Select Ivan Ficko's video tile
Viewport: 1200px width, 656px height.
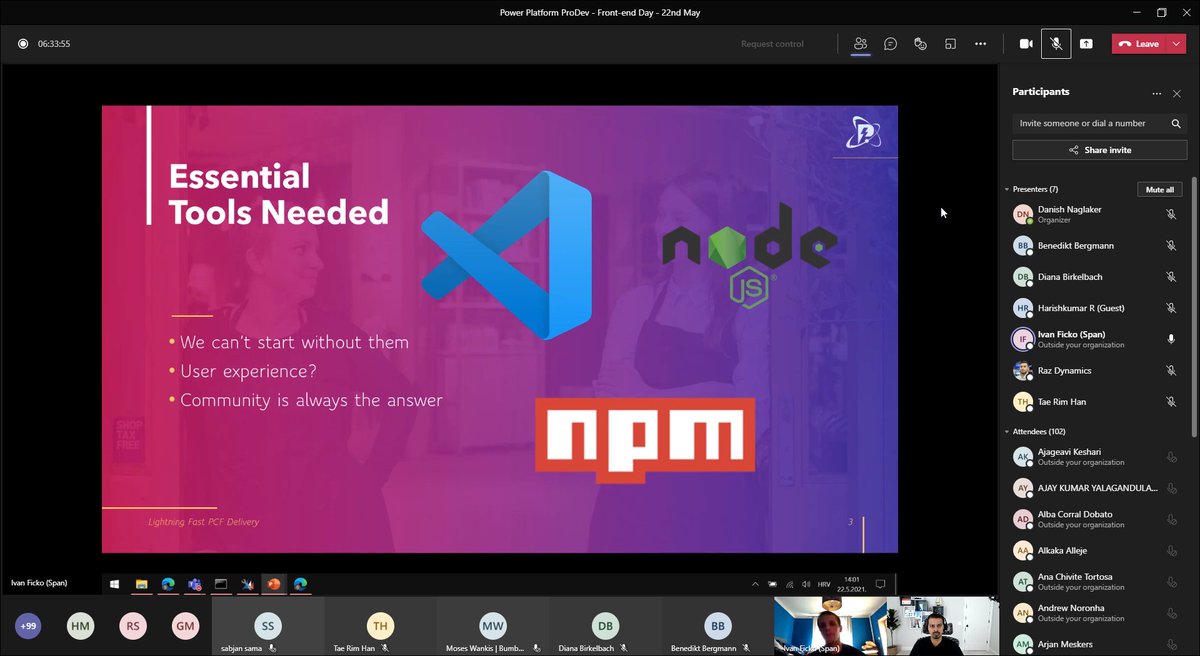(830, 627)
